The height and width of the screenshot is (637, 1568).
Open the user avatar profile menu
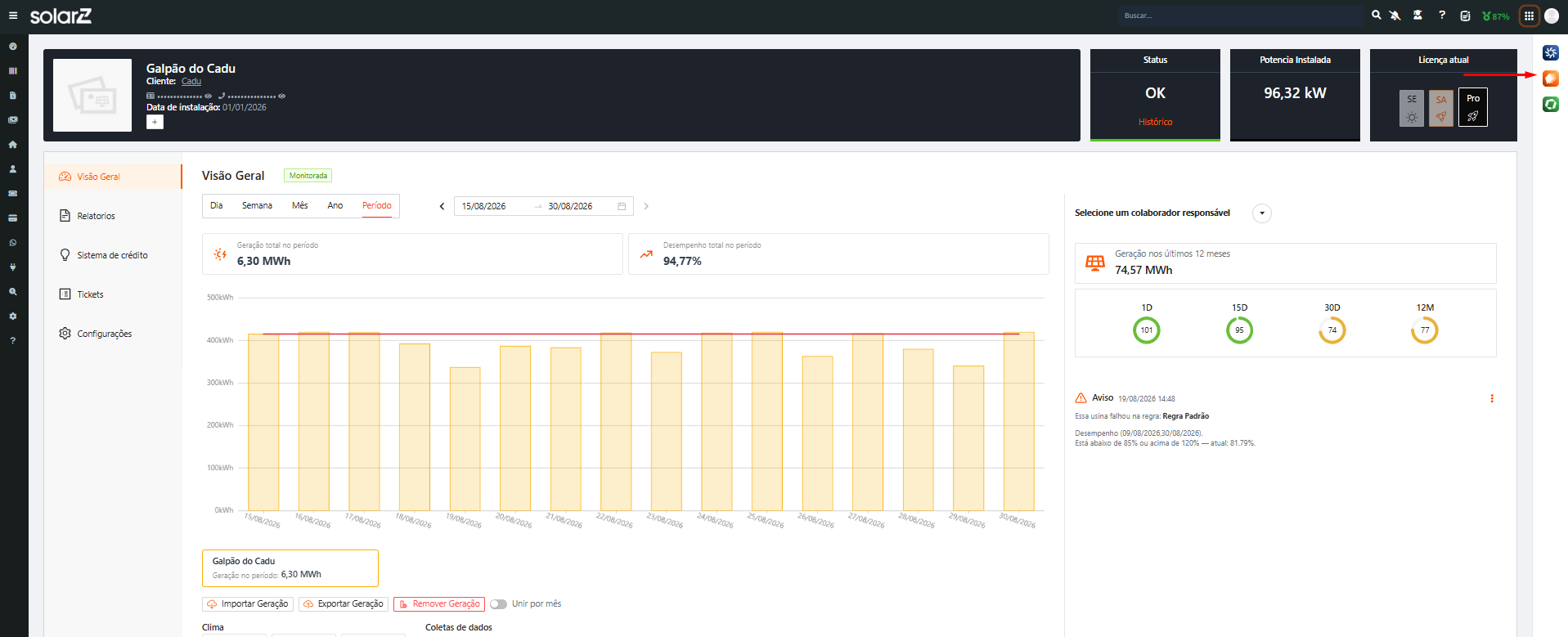[x=1552, y=16]
